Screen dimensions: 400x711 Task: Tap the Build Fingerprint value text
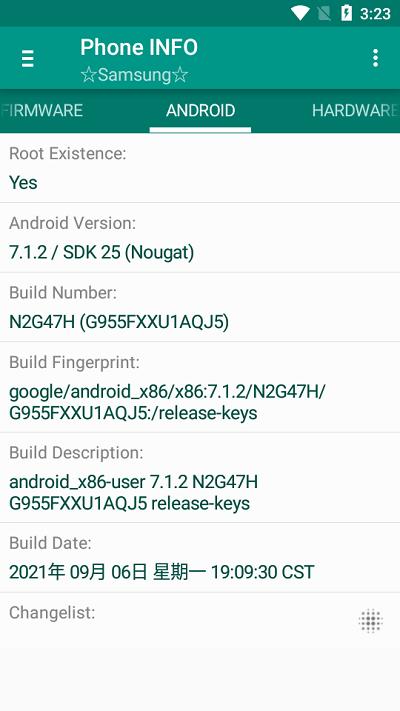167,402
